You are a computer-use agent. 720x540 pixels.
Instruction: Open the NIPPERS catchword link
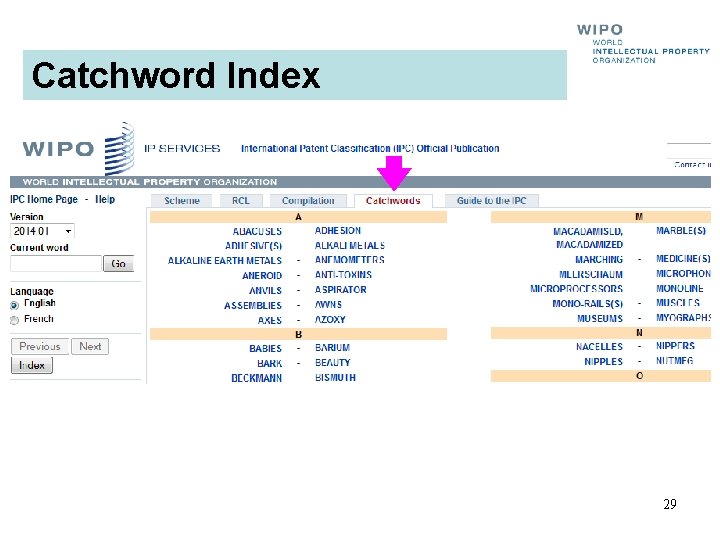tap(675, 346)
